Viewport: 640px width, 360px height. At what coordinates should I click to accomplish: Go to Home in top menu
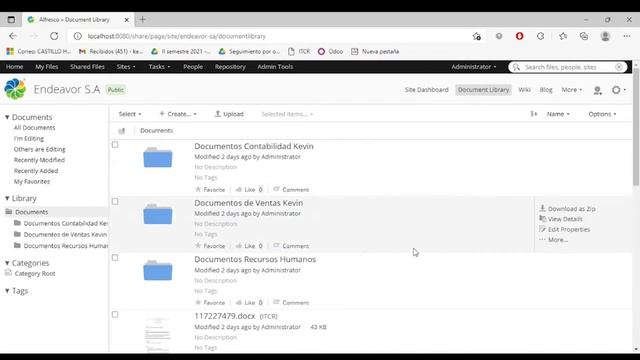pyautogui.click(x=14, y=67)
